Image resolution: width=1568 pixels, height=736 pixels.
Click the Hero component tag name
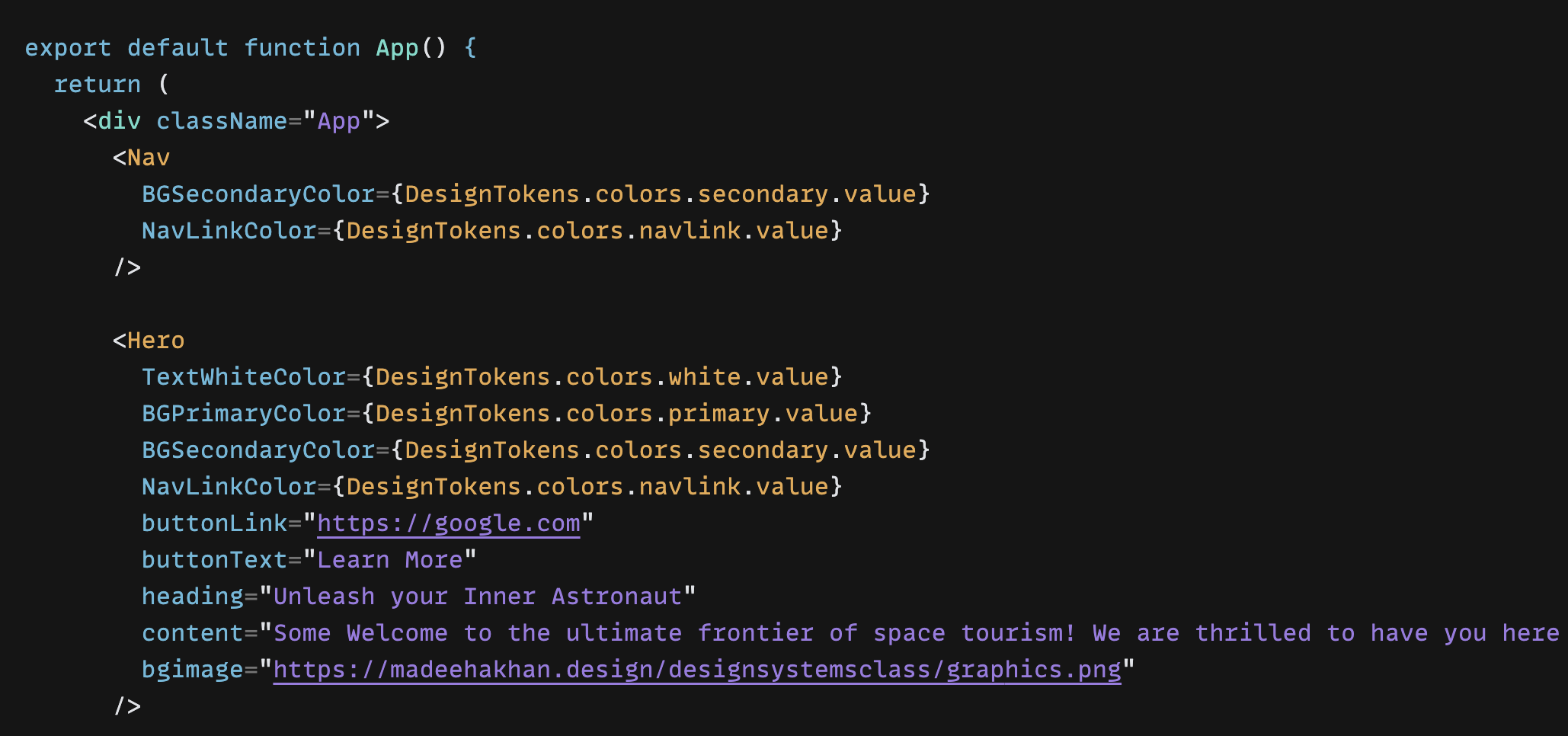(155, 341)
